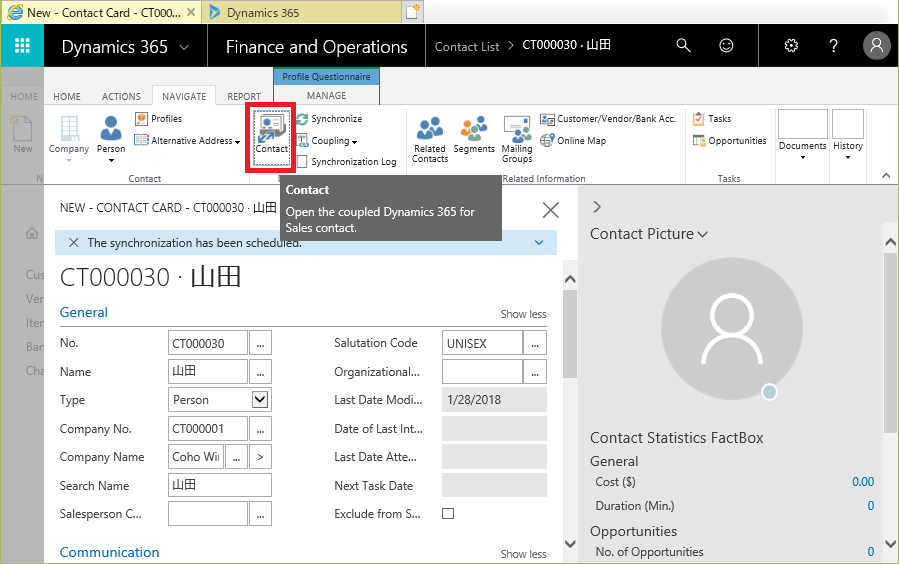
Task: Open the smiley feedback icon
Action: pos(726,45)
